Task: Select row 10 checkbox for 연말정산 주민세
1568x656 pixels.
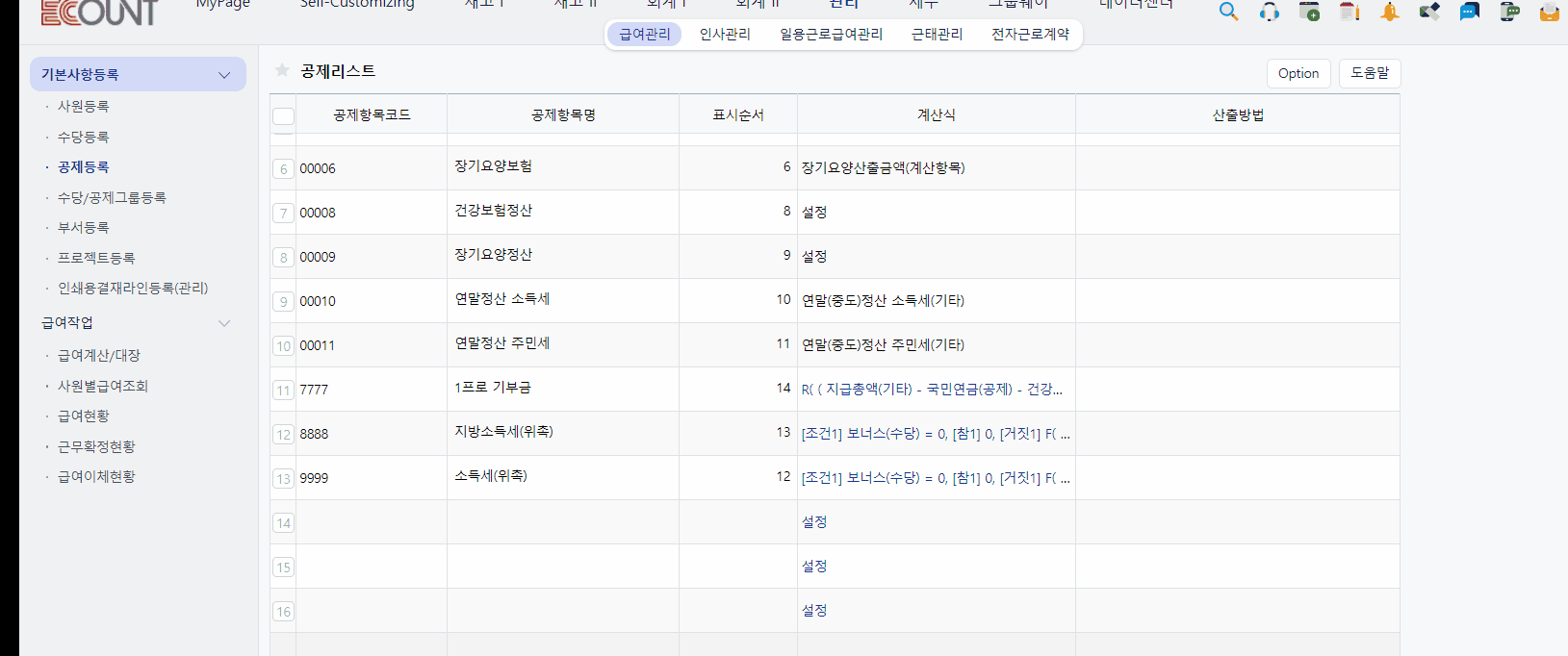Action: click(x=283, y=346)
